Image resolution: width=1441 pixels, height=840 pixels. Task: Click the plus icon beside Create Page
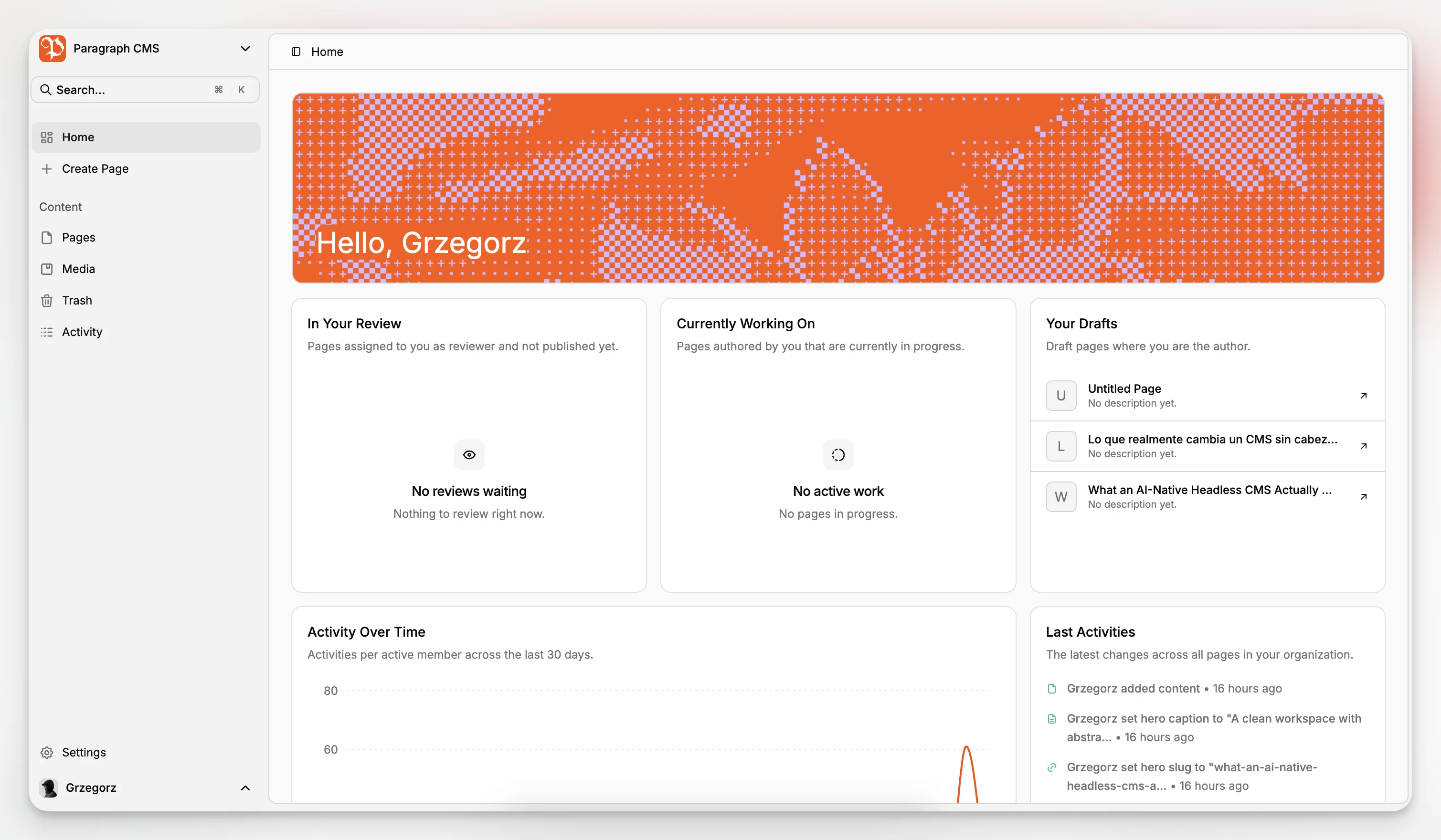pos(47,168)
